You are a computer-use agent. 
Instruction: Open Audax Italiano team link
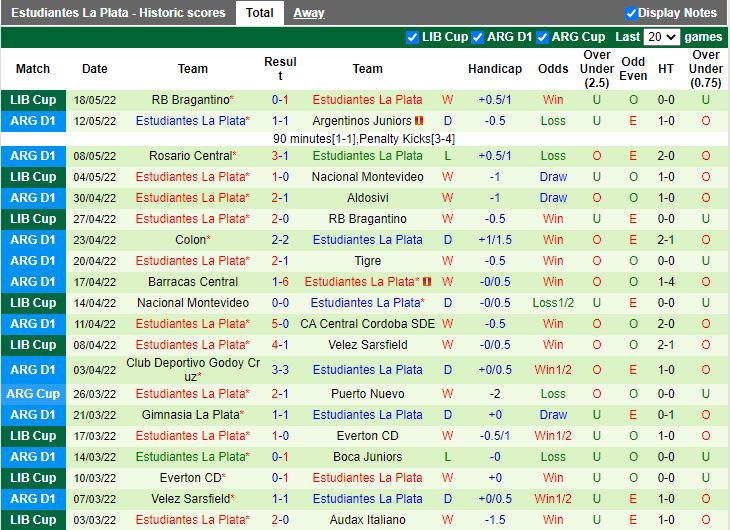[x=367, y=520]
